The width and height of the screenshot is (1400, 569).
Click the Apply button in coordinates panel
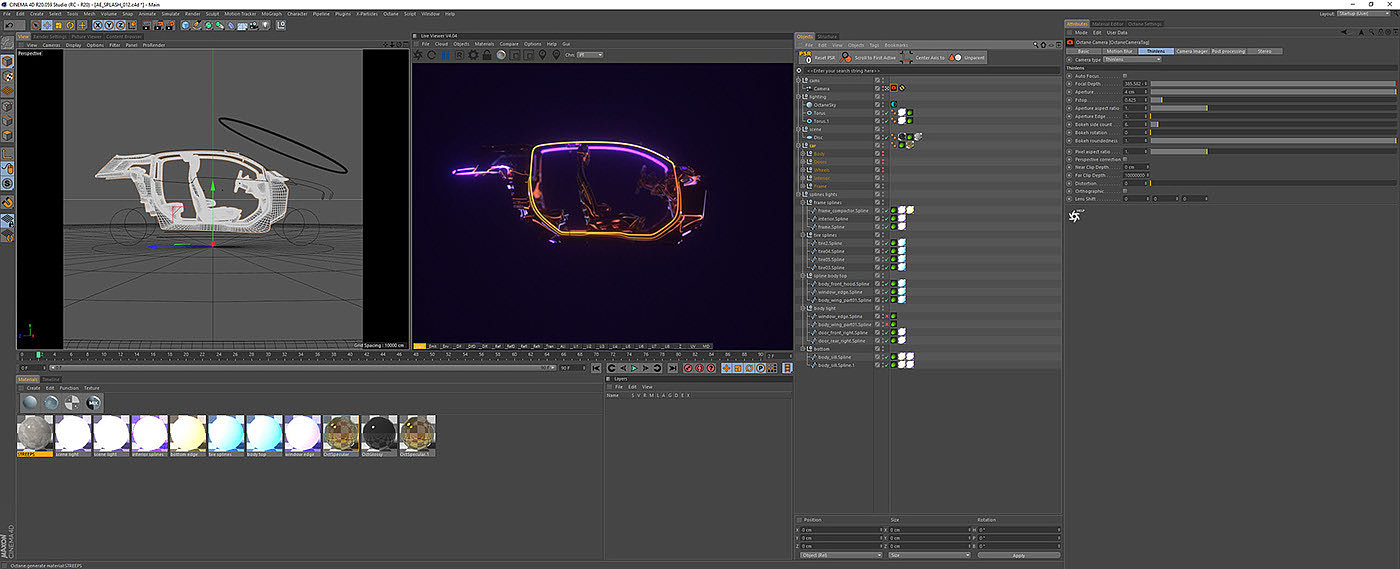pyautogui.click(x=1018, y=555)
